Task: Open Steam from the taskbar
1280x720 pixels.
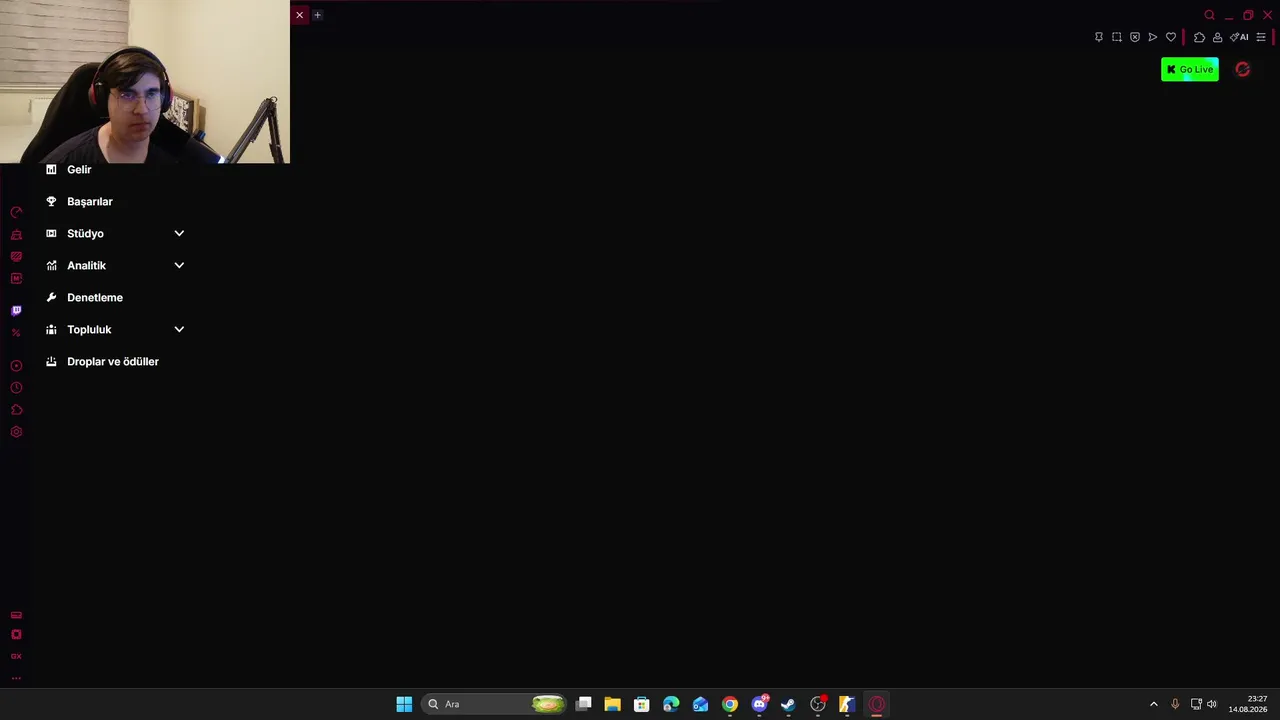Action: [x=788, y=704]
